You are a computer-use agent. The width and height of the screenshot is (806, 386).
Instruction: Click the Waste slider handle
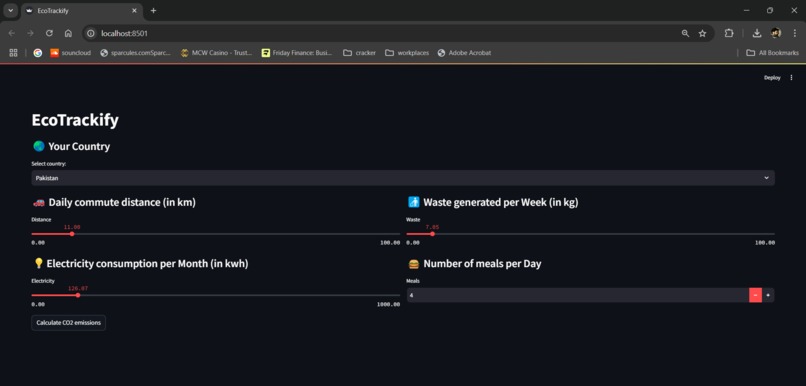point(432,234)
